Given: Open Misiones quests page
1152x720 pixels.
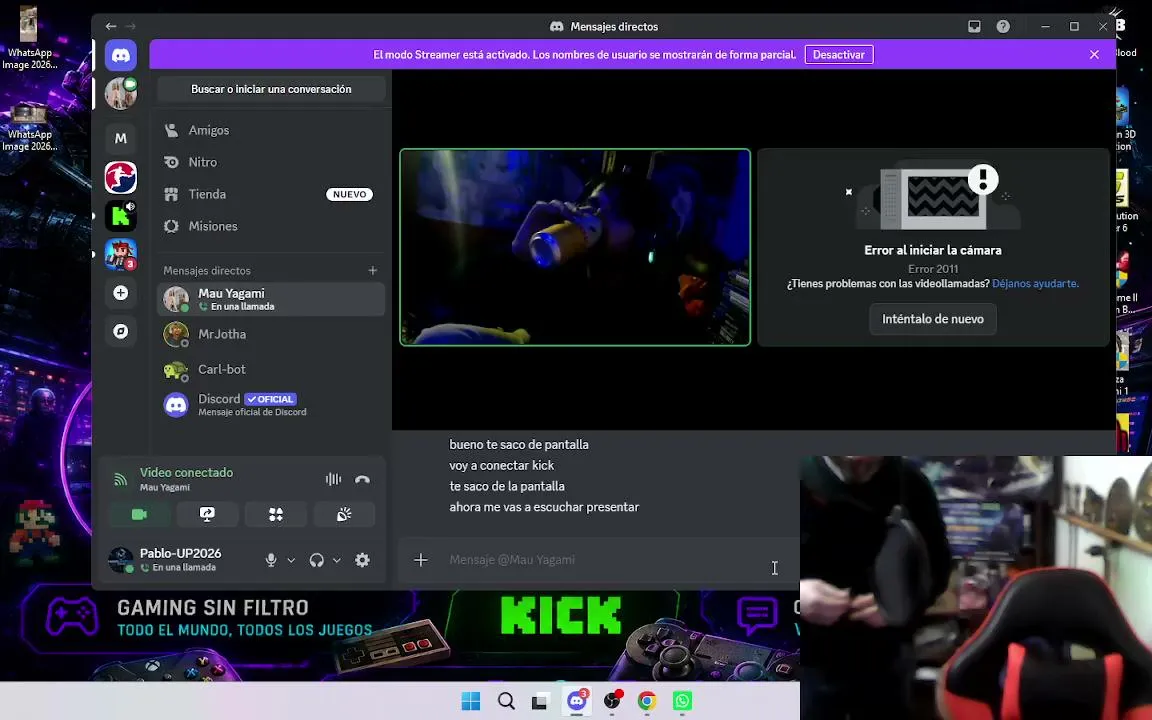Looking at the screenshot, I should tap(270, 226).
